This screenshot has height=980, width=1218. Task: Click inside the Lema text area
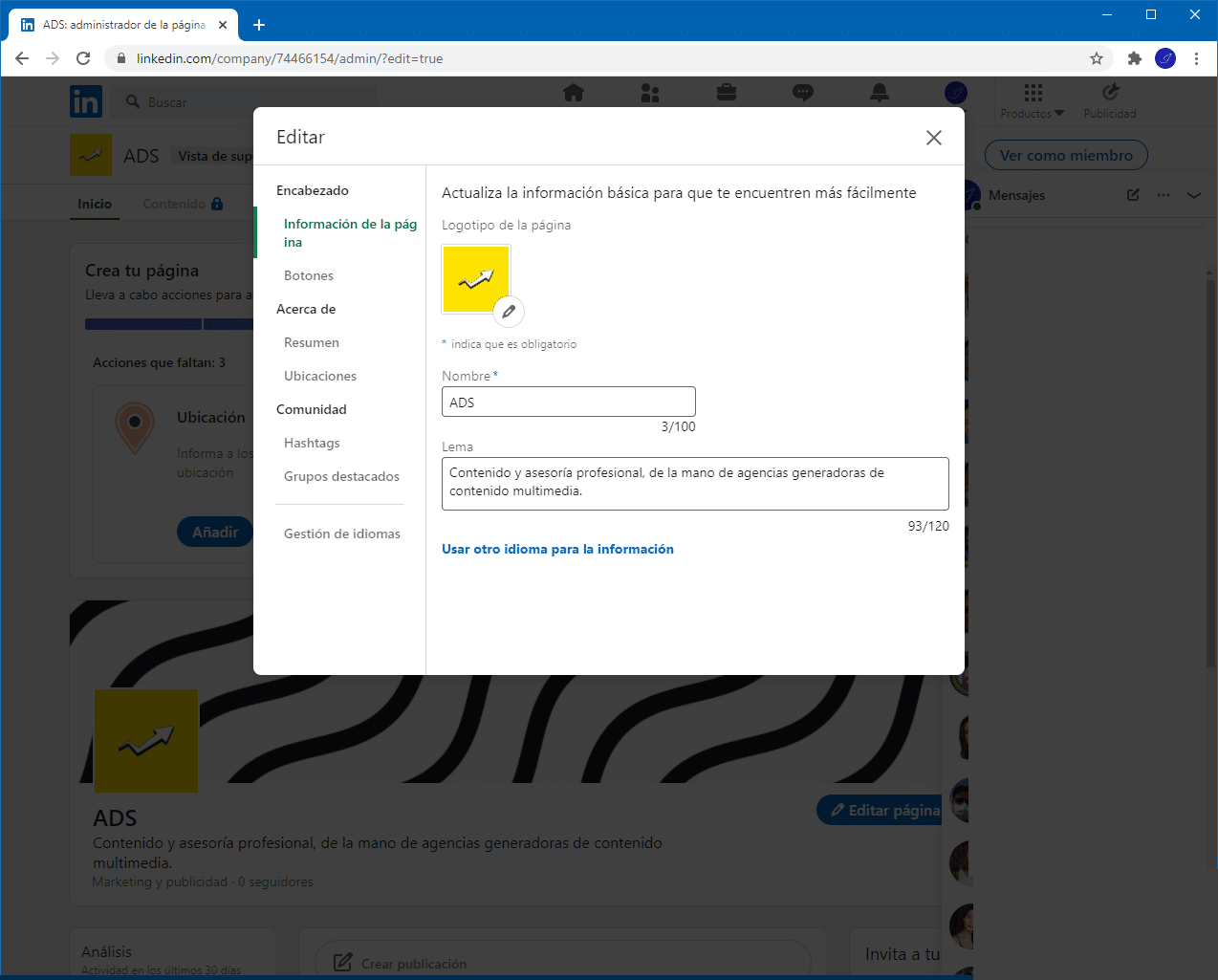tap(695, 483)
